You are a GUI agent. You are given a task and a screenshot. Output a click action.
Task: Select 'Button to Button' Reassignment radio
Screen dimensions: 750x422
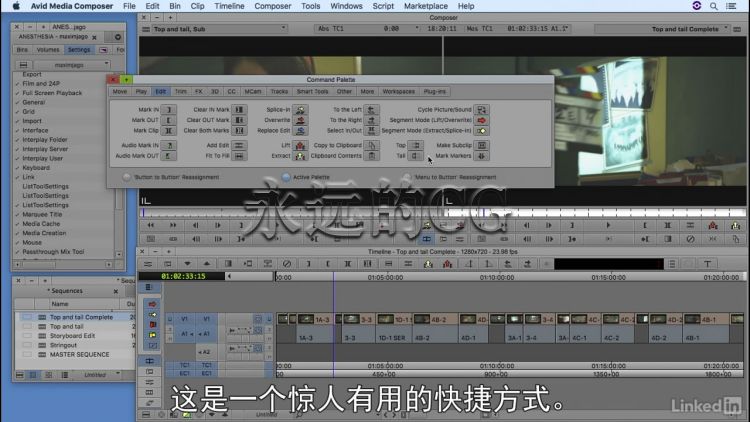pos(126,177)
